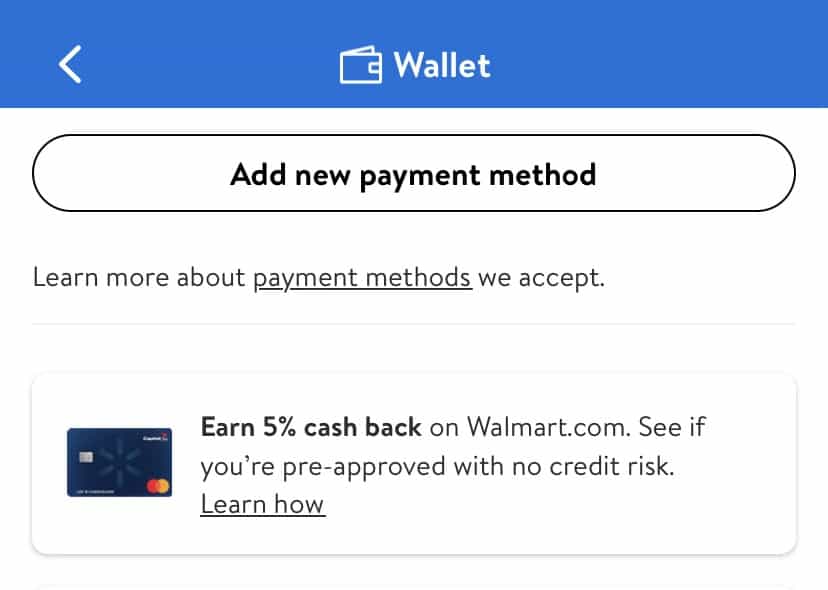828x590 pixels.
Task: Tap 'you're pre-approved with no credit risk' line
Action: (x=437, y=466)
